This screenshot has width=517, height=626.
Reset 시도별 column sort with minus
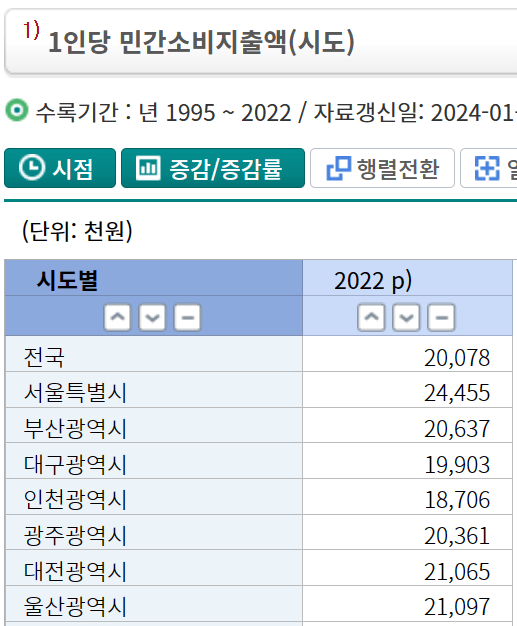[x=187, y=317]
